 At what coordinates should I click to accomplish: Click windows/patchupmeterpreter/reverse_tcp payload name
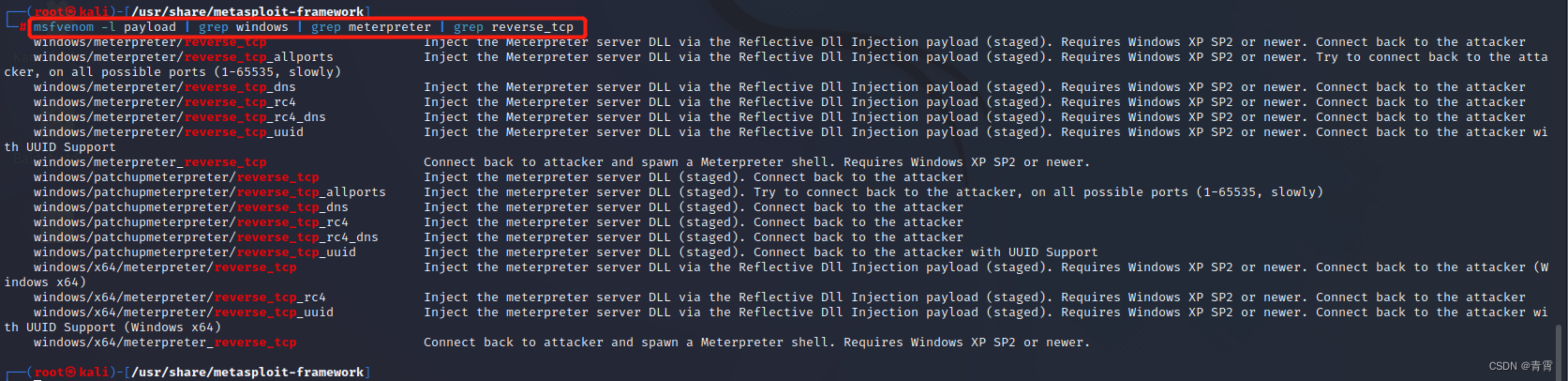coord(176,177)
